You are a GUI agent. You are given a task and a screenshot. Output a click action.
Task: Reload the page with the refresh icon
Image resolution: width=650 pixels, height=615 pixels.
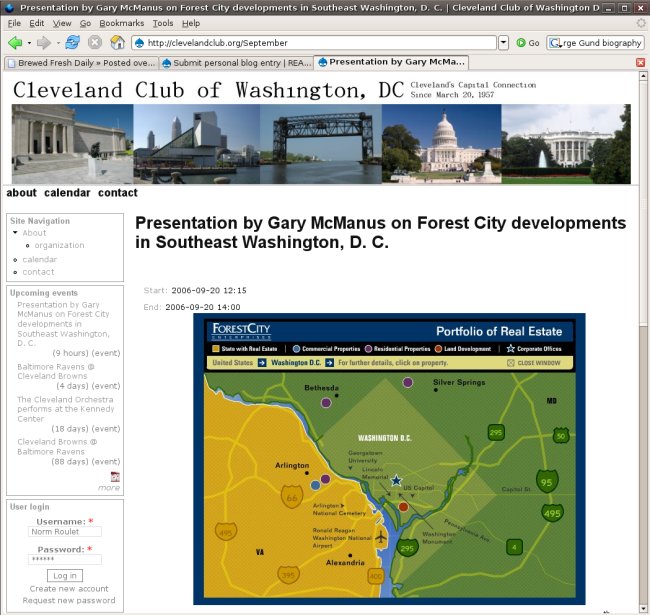coord(73,42)
